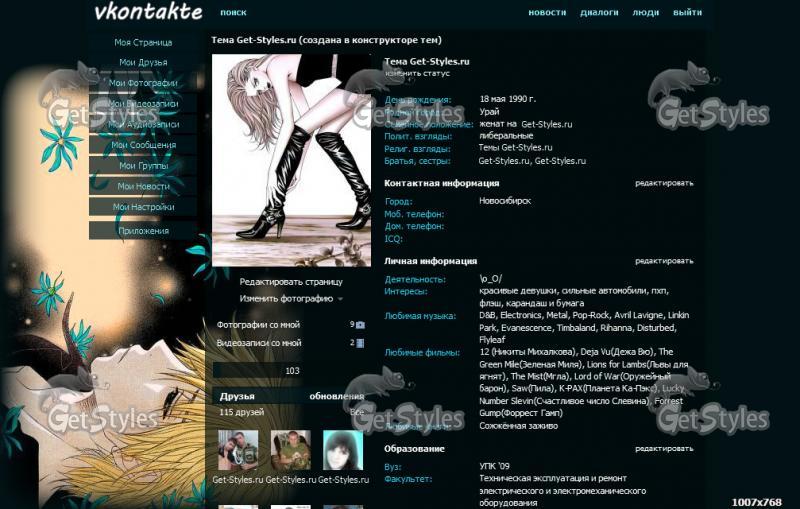The width and height of the screenshot is (800, 509).
Task: Open Видеозаписи со мной
Action: 259,343
